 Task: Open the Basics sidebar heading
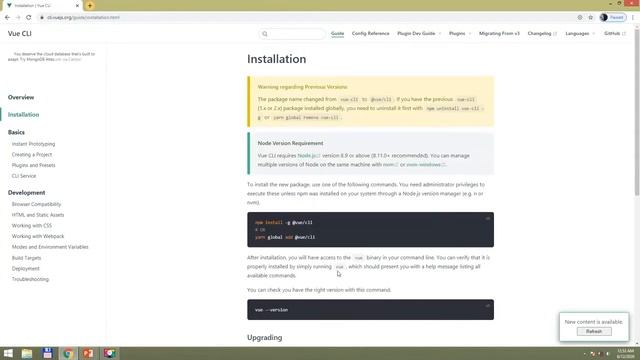16,132
